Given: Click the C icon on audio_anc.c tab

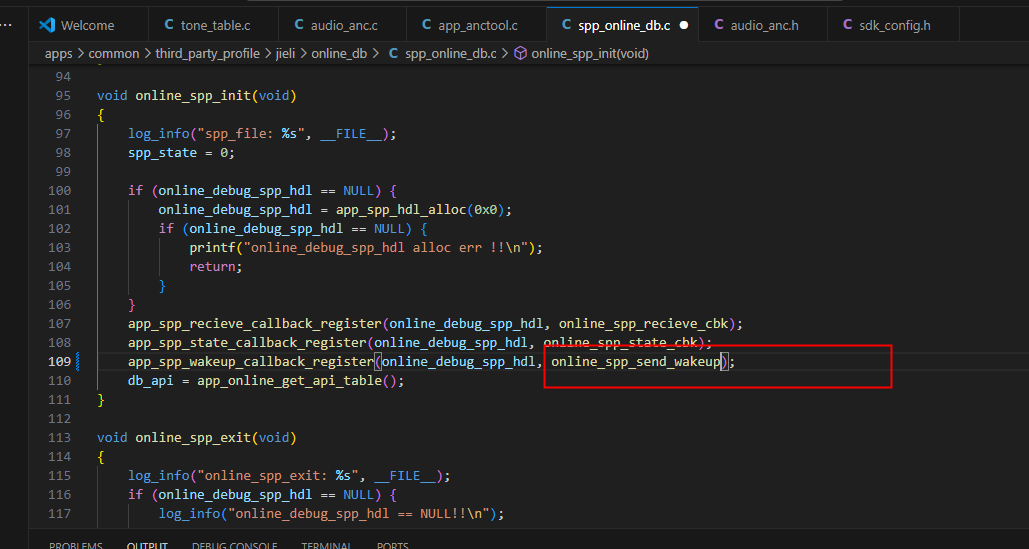Looking at the screenshot, I should [299, 25].
